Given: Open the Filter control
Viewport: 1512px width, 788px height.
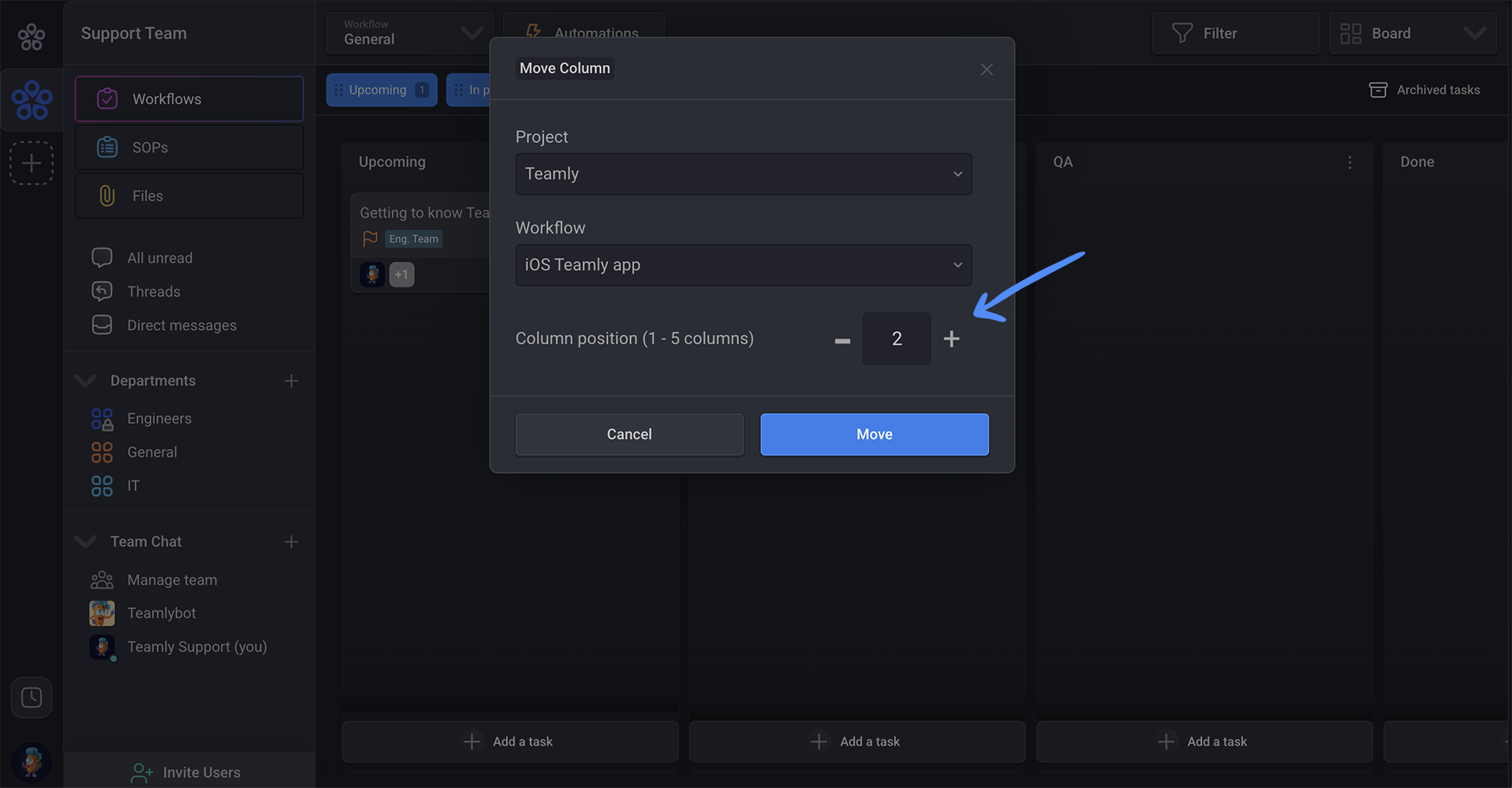Looking at the screenshot, I should point(1236,33).
